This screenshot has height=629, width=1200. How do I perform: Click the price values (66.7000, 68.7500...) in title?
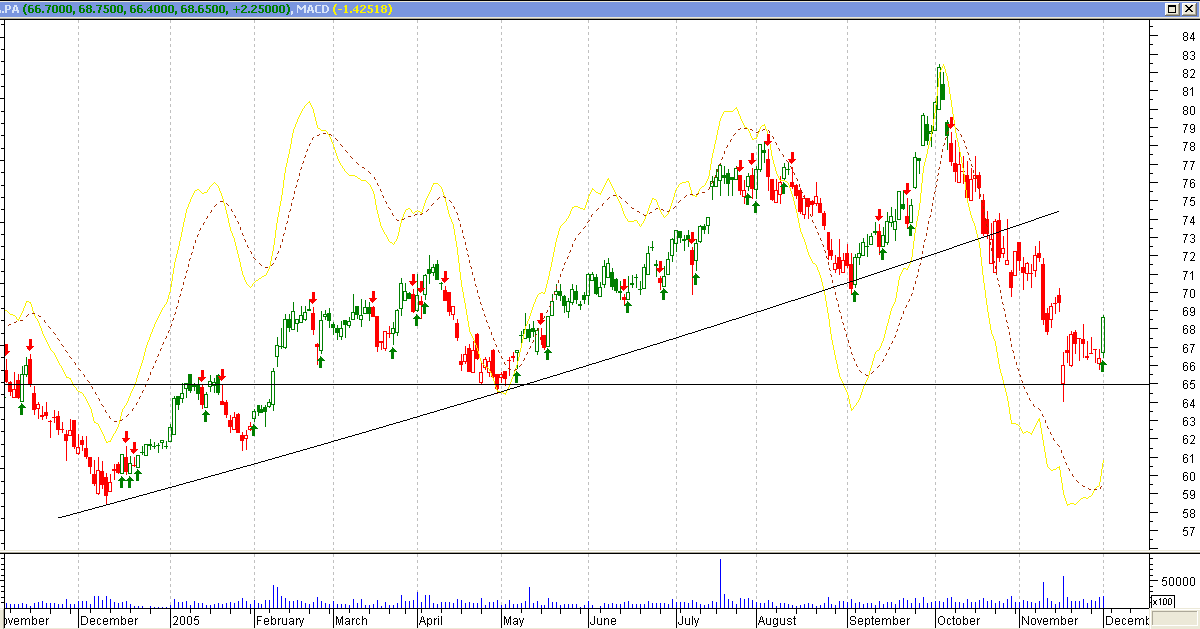[x=158, y=9]
